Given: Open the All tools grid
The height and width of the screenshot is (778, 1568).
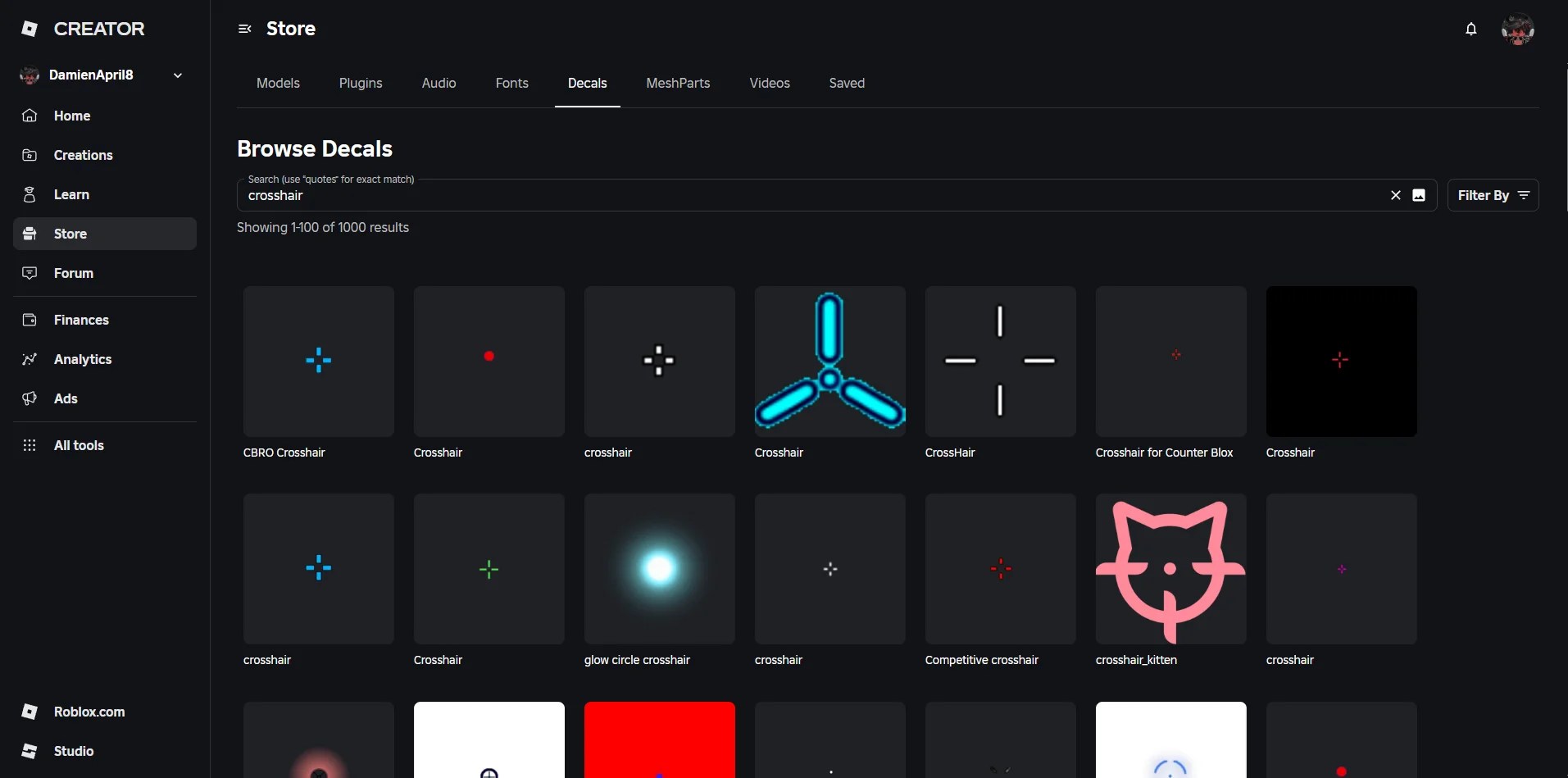Looking at the screenshot, I should [x=79, y=445].
